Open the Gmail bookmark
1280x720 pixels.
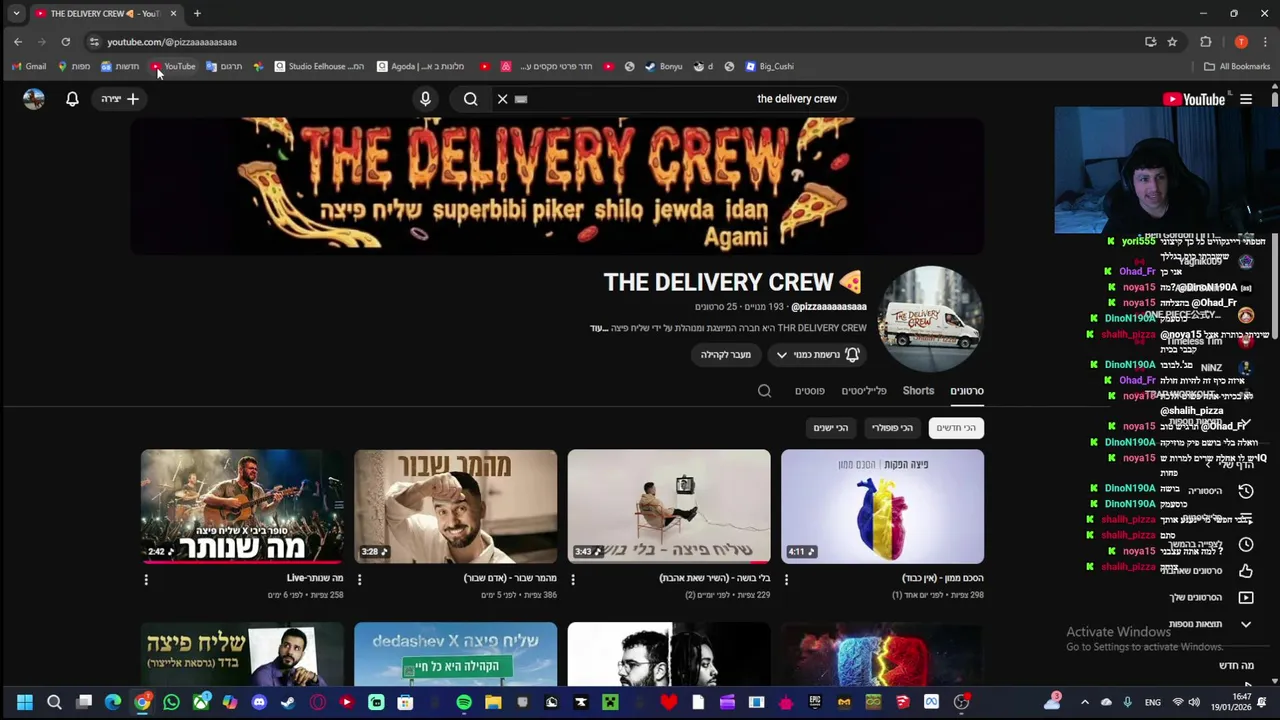(28, 66)
